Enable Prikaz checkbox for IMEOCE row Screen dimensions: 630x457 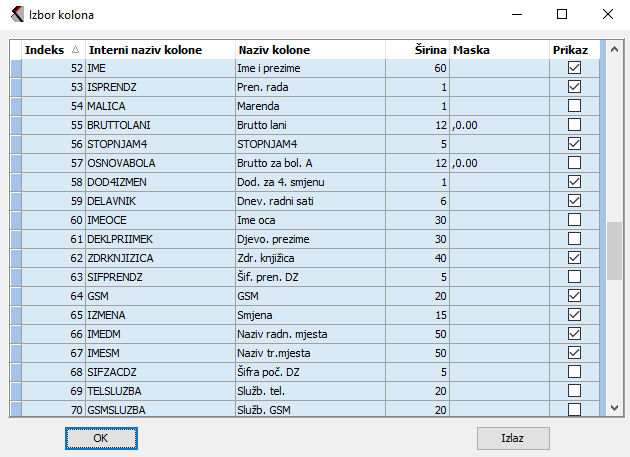[x=574, y=220]
